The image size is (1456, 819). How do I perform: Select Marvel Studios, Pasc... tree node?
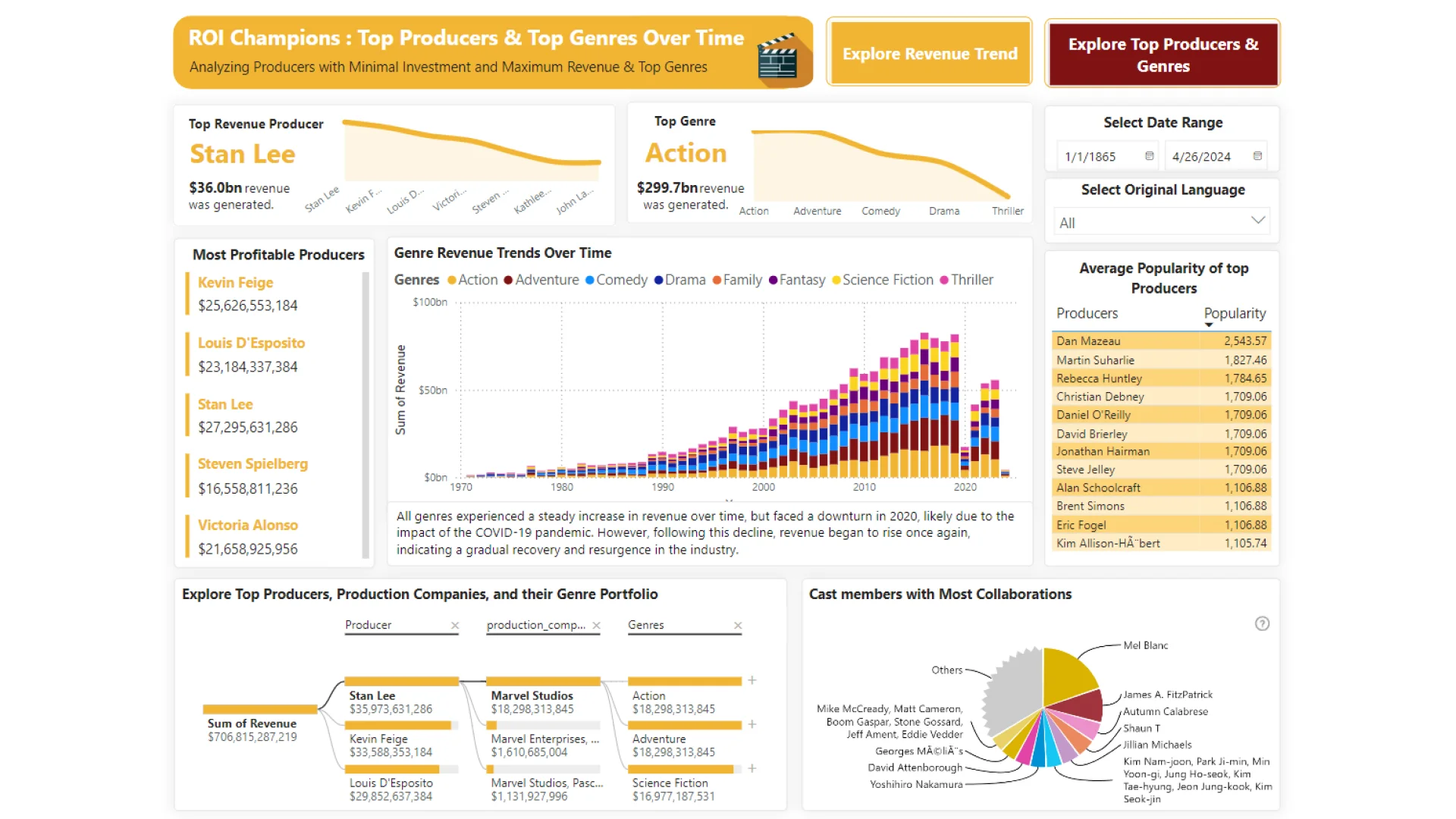tap(544, 783)
